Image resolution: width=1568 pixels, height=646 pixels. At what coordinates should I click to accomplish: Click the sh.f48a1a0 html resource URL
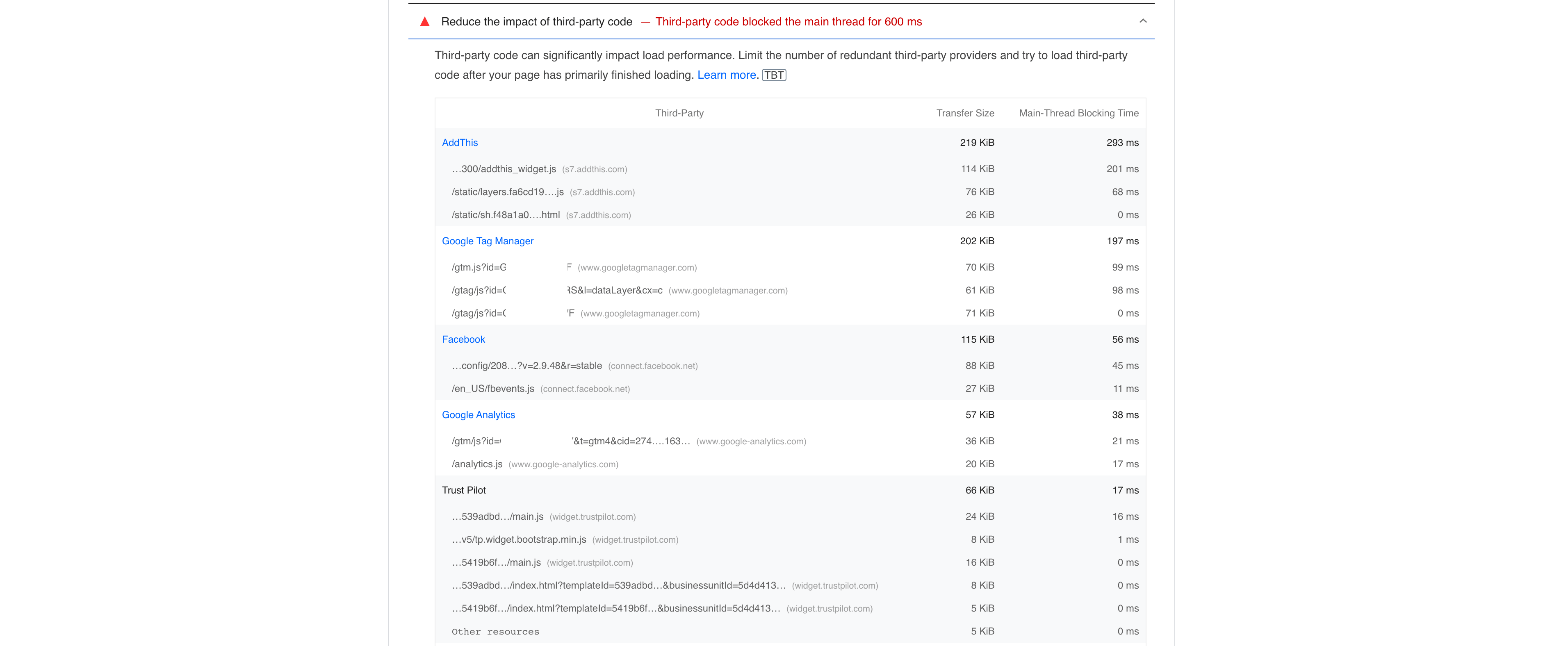pyautogui.click(x=506, y=215)
